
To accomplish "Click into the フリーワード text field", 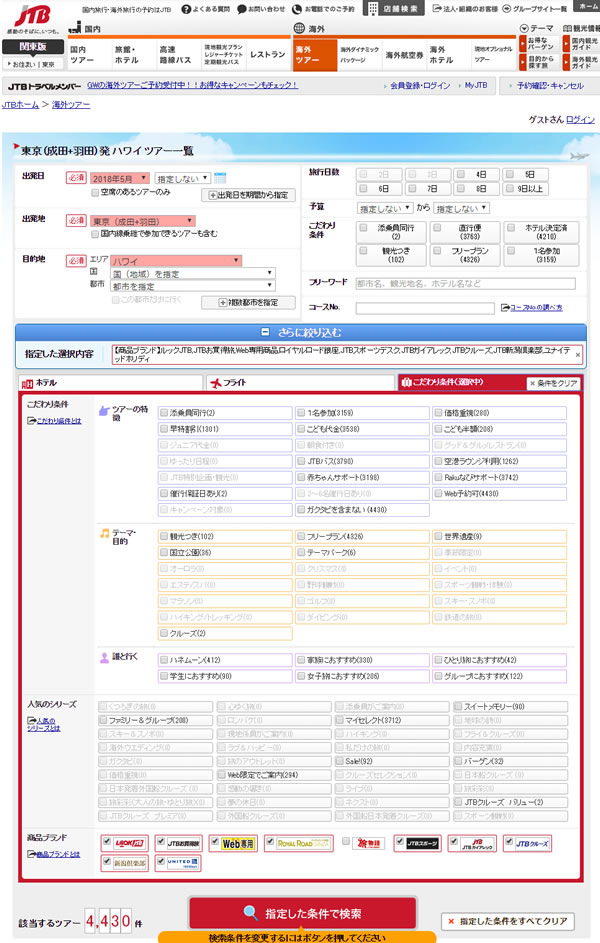I will [465, 283].
